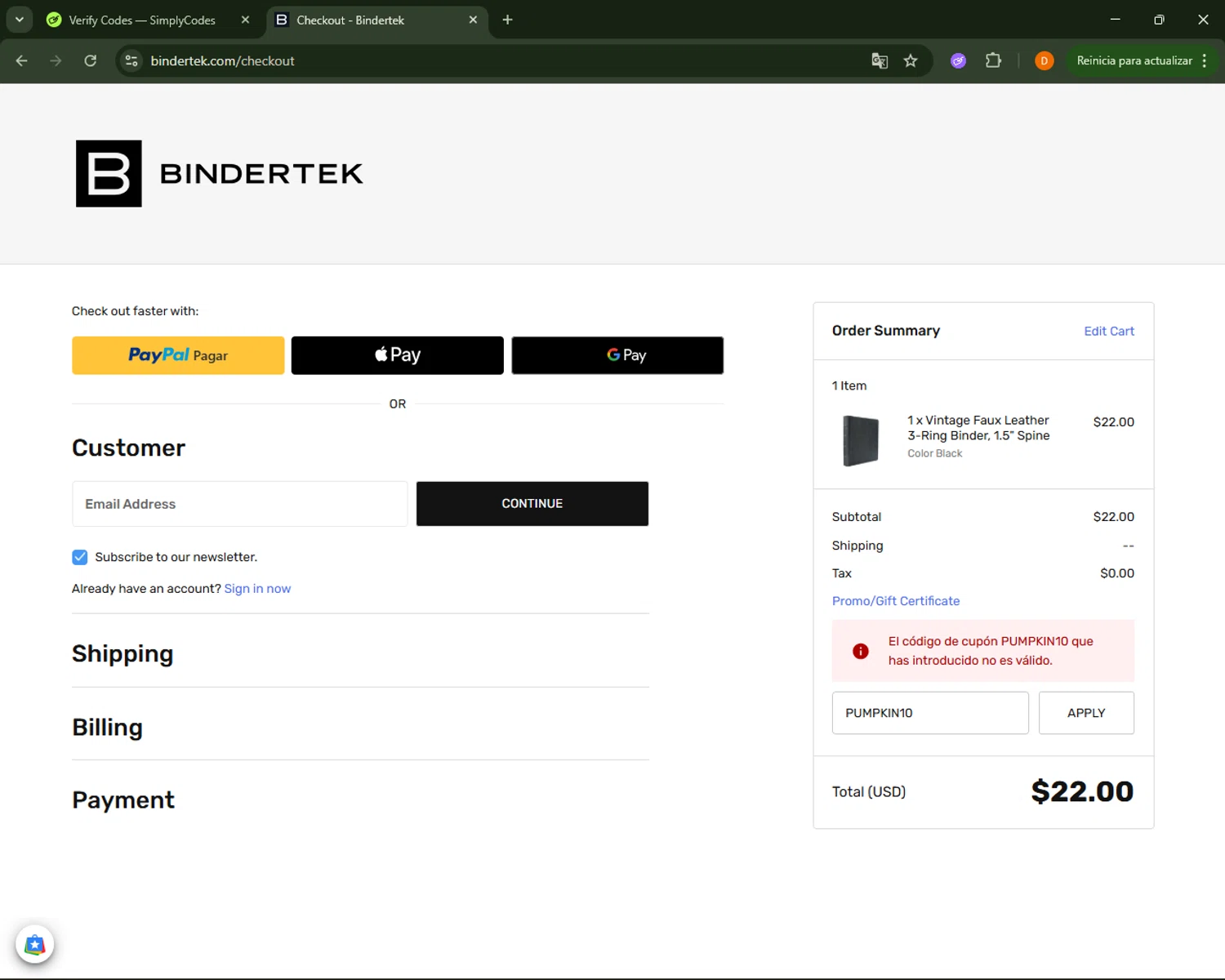Click the total amount $22.00

(x=1082, y=791)
